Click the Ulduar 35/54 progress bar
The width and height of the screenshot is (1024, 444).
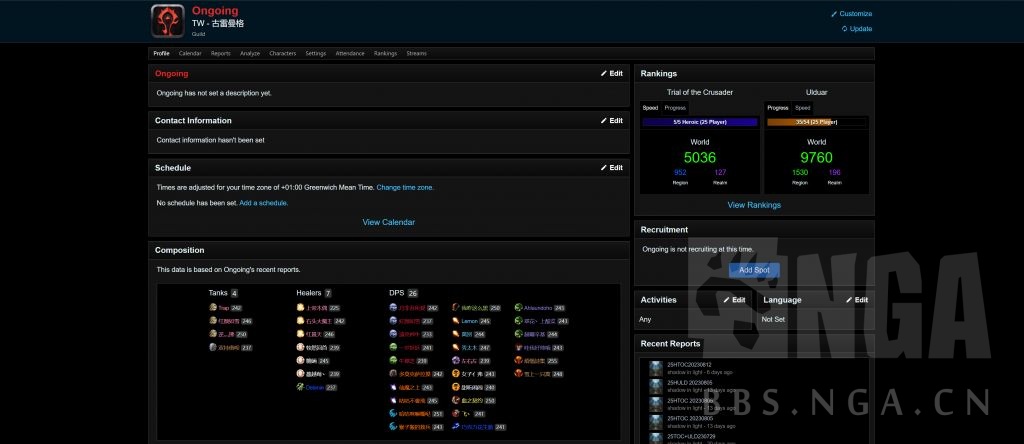(816, 122)
